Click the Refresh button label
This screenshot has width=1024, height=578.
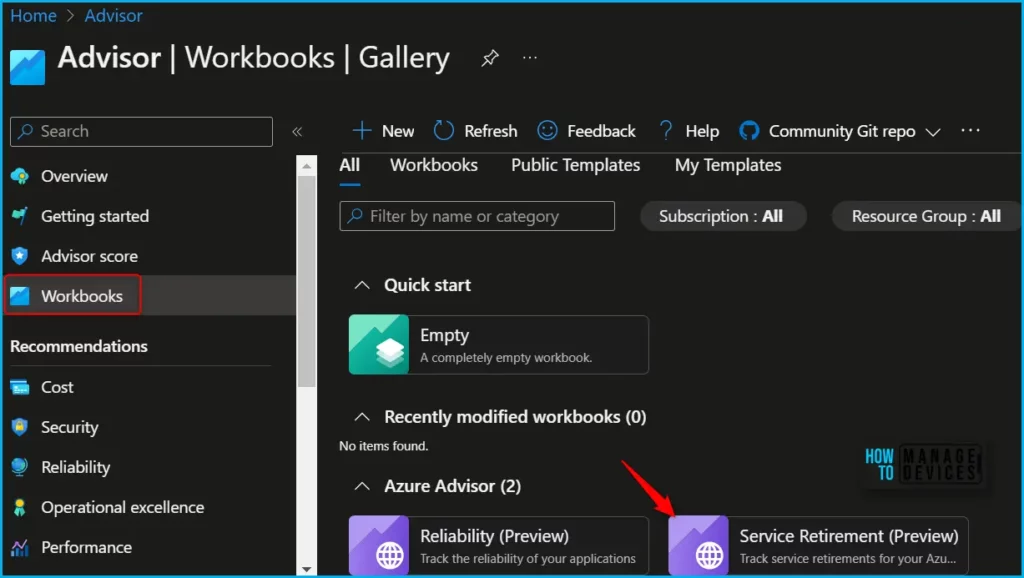pyautogui.click(x=490, y=131)
